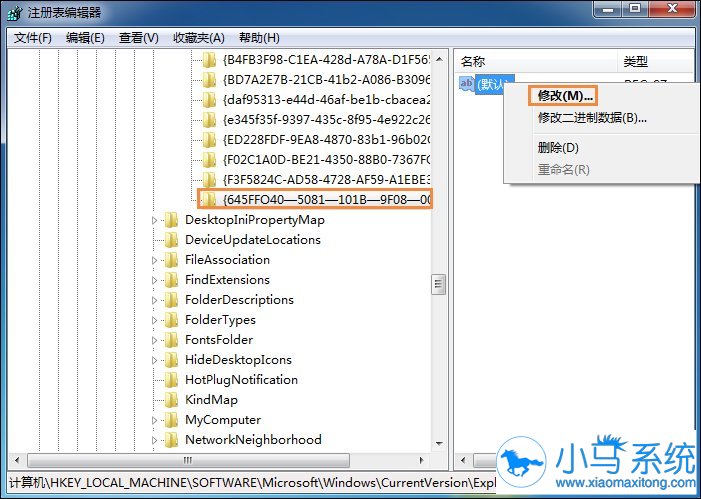This screenshot has height=499, width=701.
Task: Click HotPlugNotification folder icon
Action: tap(171, 380)
